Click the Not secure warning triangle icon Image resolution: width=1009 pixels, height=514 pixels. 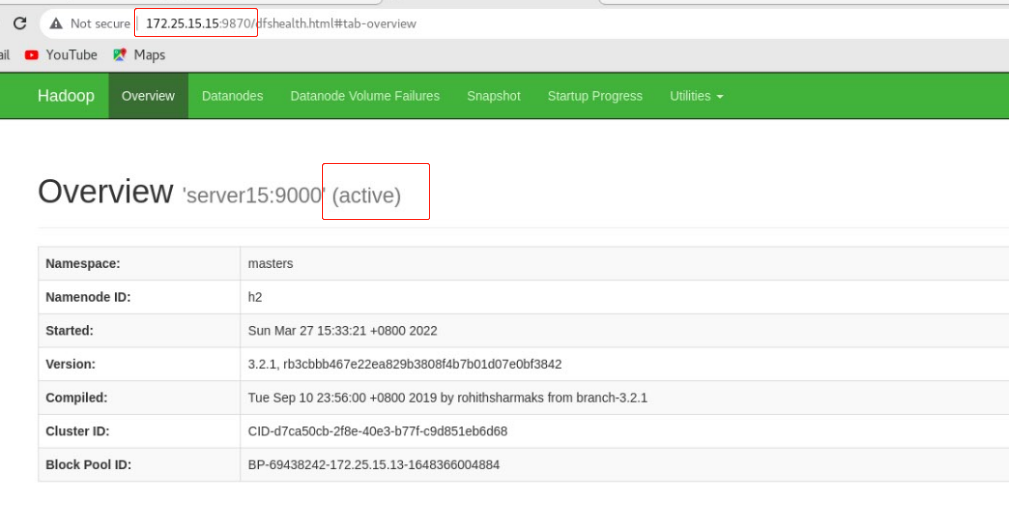56,24
